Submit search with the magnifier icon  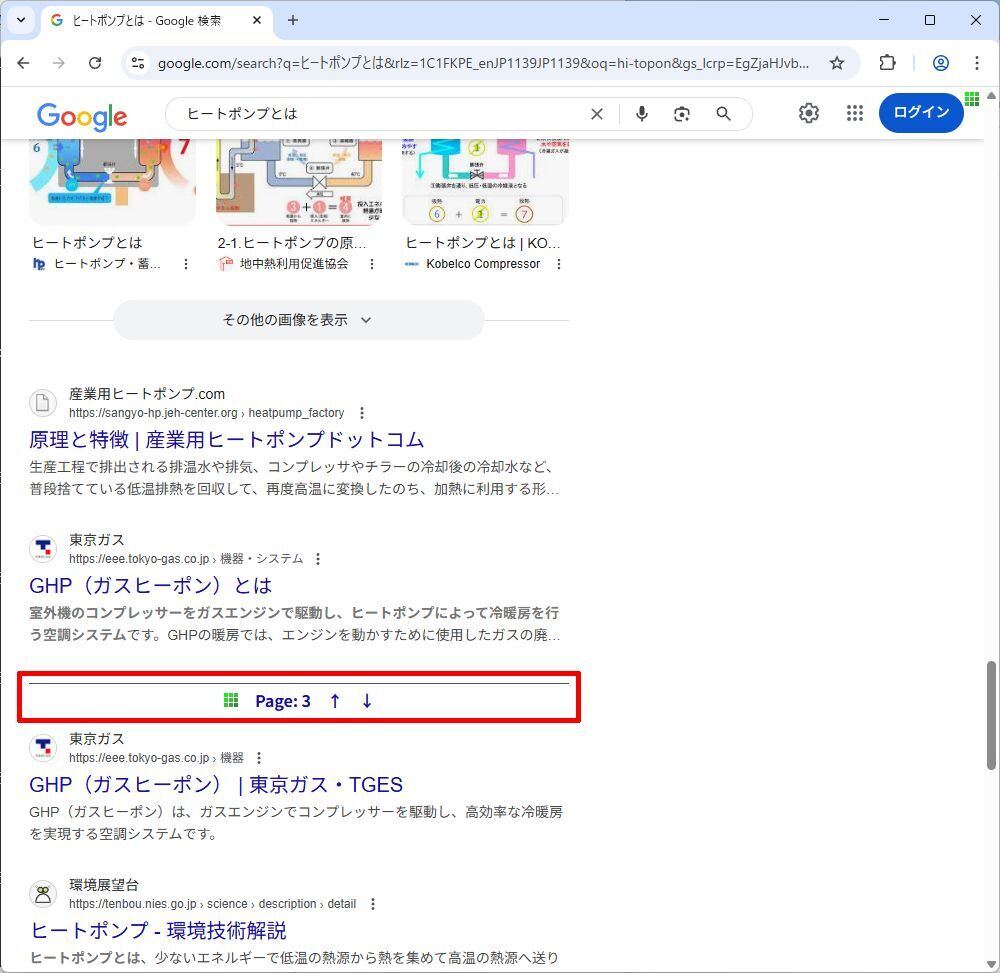(723, 113)
